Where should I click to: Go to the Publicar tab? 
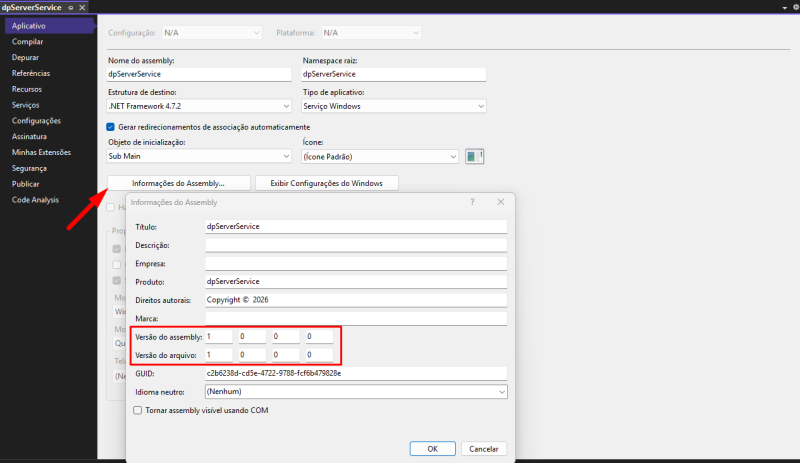click(x=26, y=184)
